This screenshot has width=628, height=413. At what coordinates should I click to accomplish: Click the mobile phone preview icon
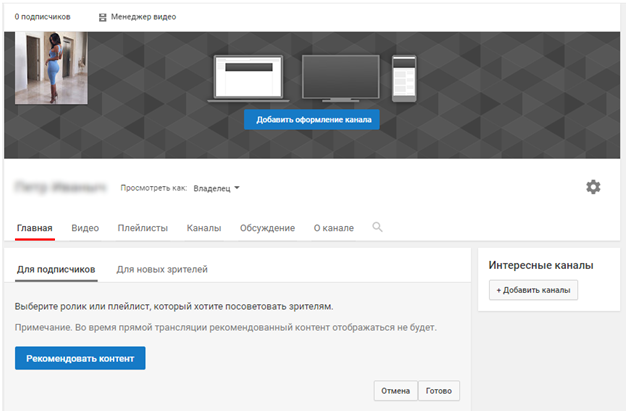point(404,78)
